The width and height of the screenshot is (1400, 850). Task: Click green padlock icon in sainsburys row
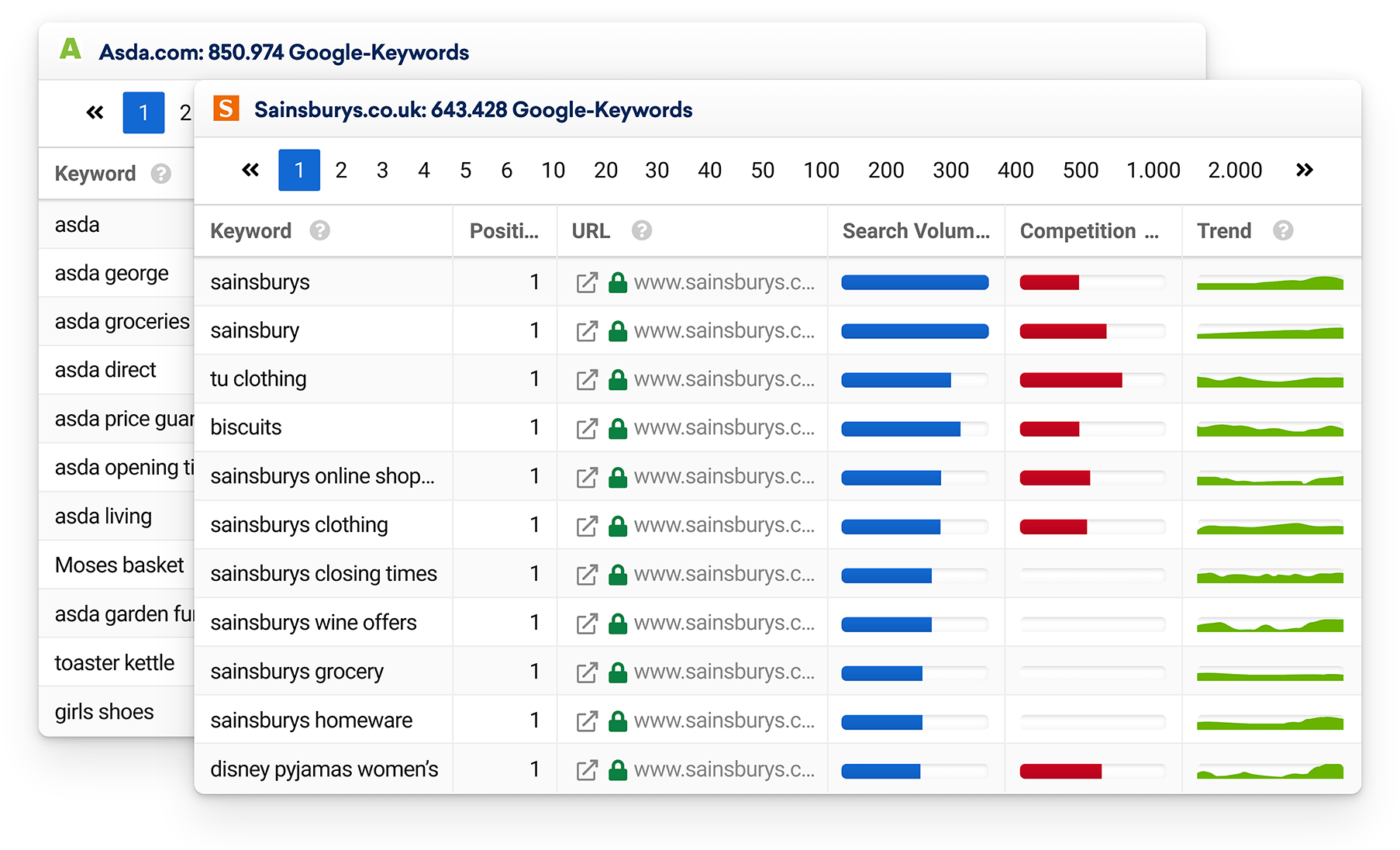pyautogui.click(x=618, y=282)
